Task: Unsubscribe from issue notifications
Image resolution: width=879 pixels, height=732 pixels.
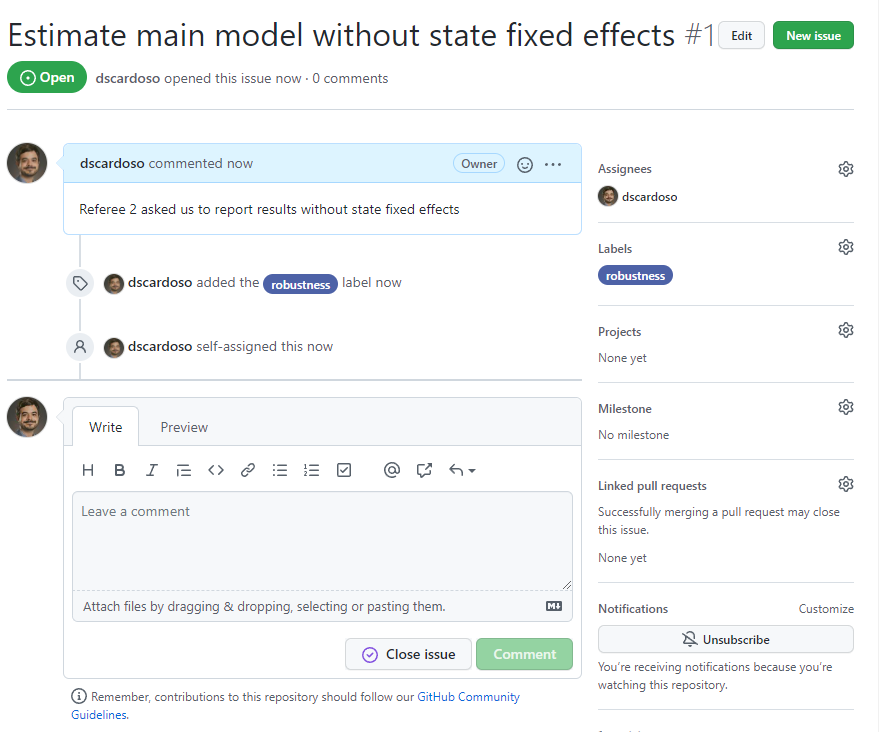Action: [x=725, y=639]
